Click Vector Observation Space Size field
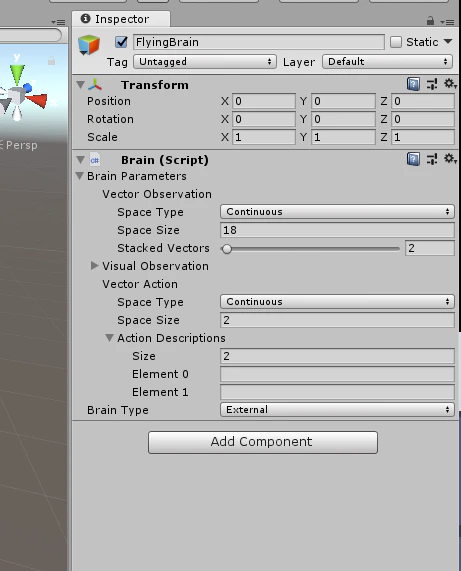The image size is (461, 571). click(337, 230)
